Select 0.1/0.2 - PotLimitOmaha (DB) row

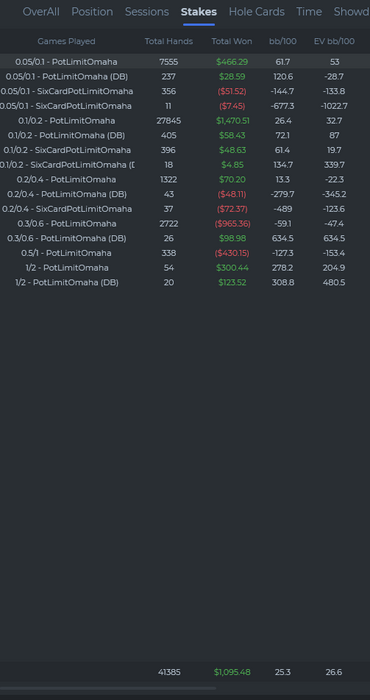(185, 136)
